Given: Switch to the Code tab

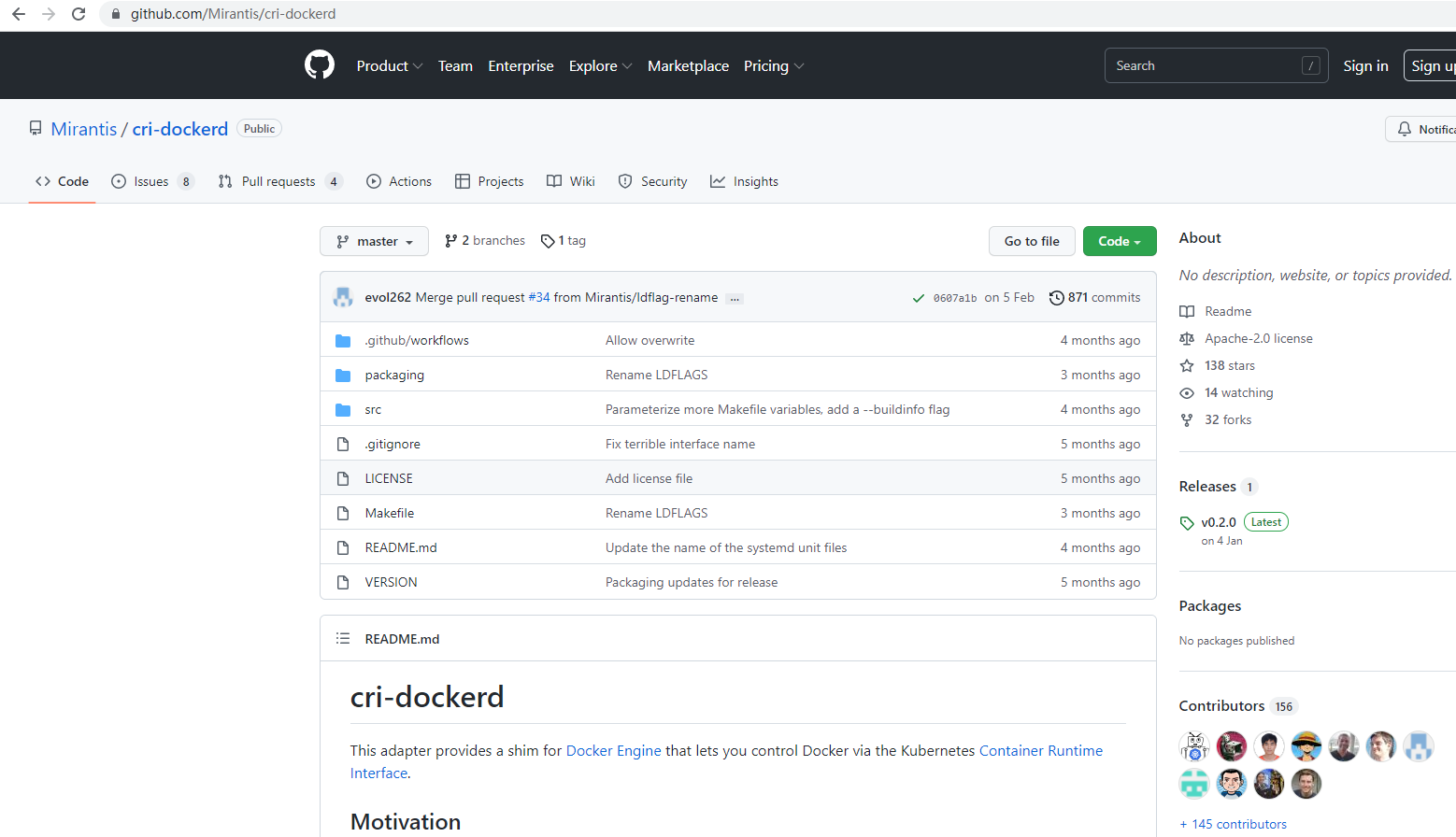Looking at the screenshot, I should tap(62, 181).
